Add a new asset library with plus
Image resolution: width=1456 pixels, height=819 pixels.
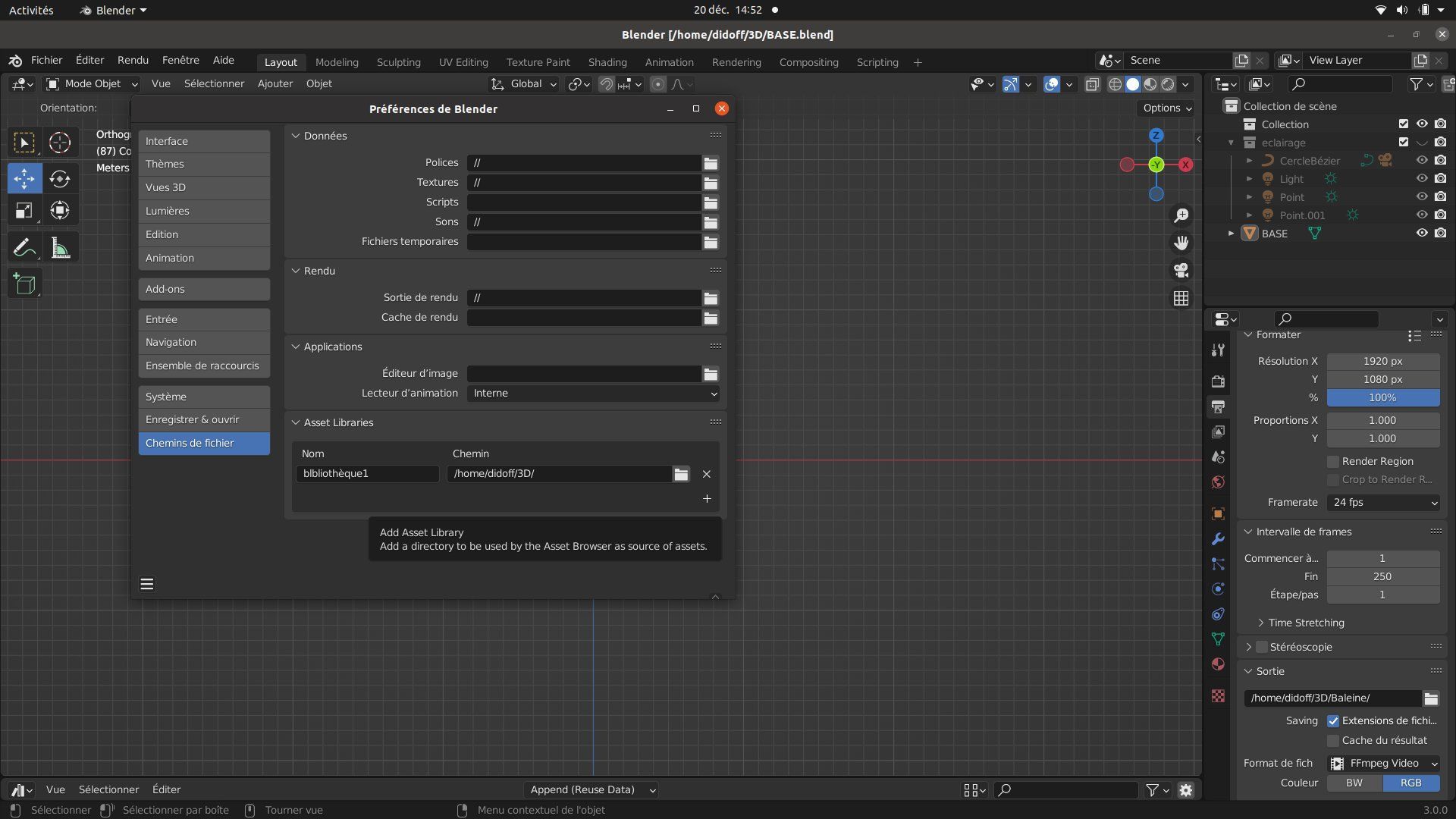coord(707,499)
